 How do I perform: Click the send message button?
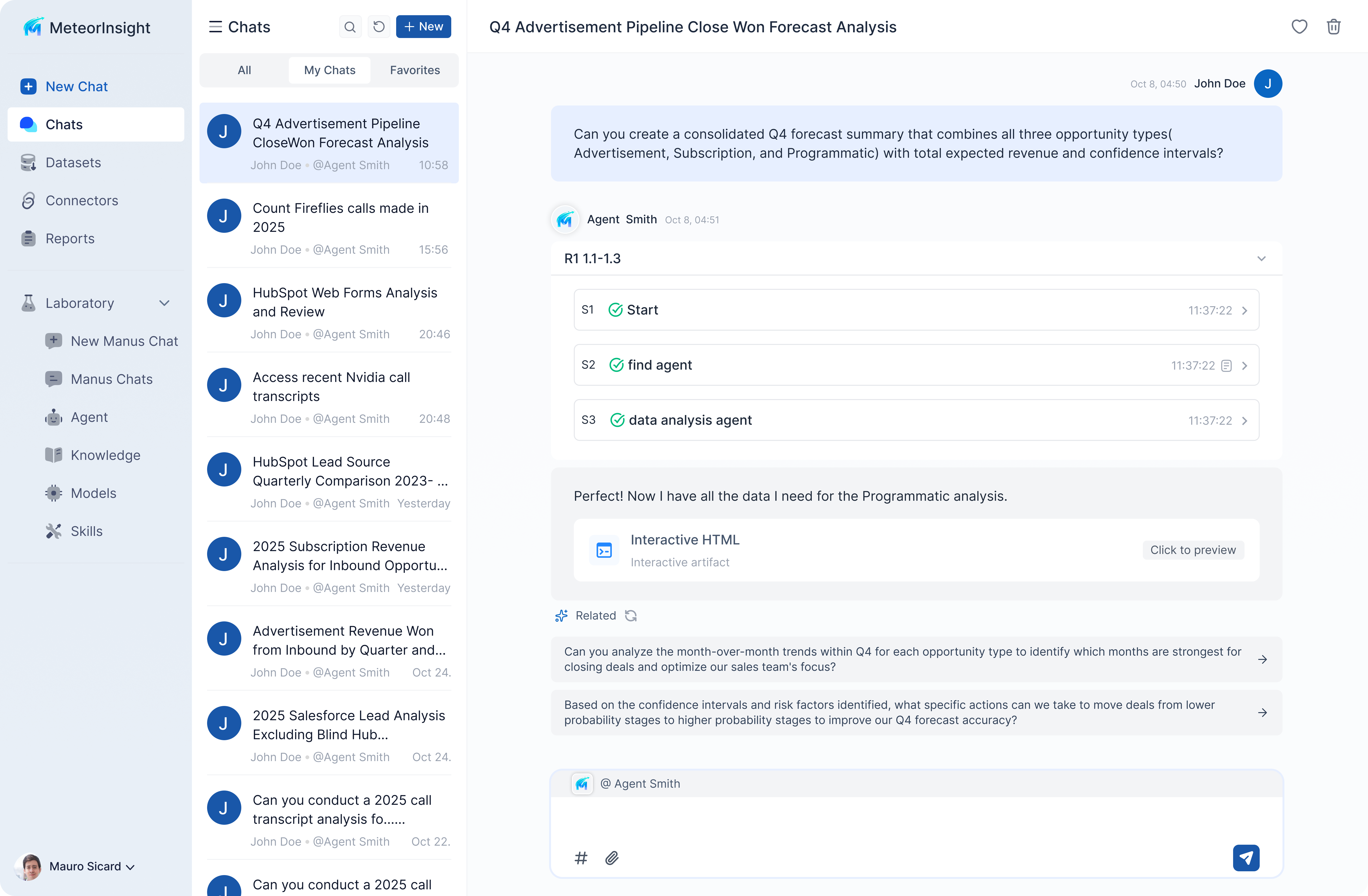click(x=1246, y=858)
